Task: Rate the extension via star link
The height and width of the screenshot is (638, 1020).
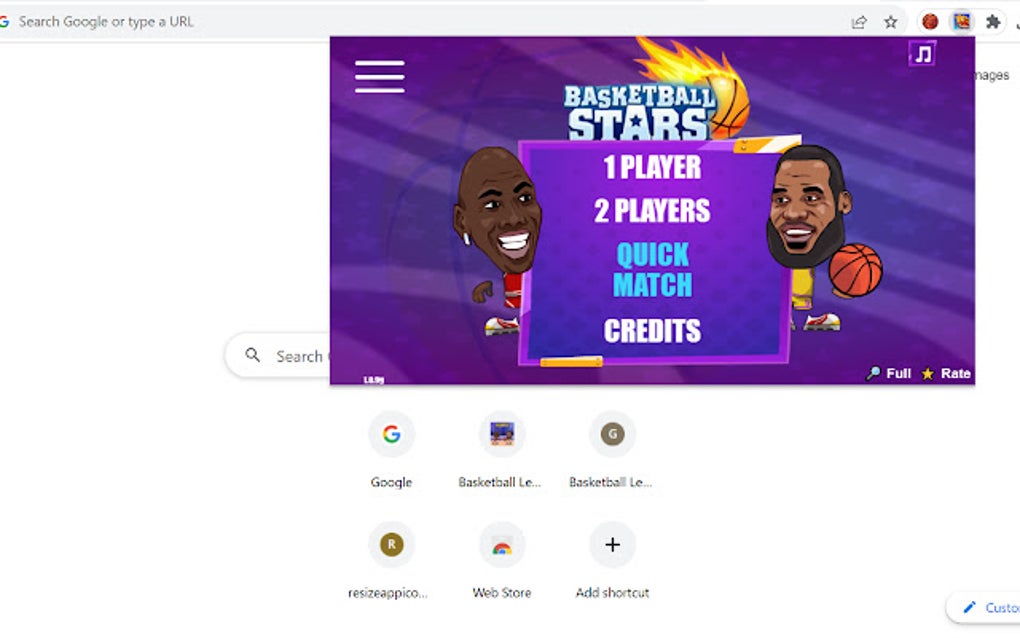Action: (946, 373)
